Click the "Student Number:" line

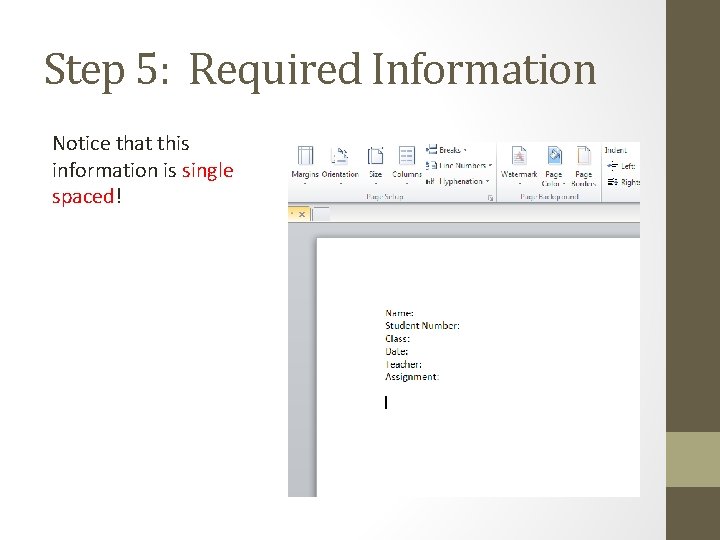[422, 326]
